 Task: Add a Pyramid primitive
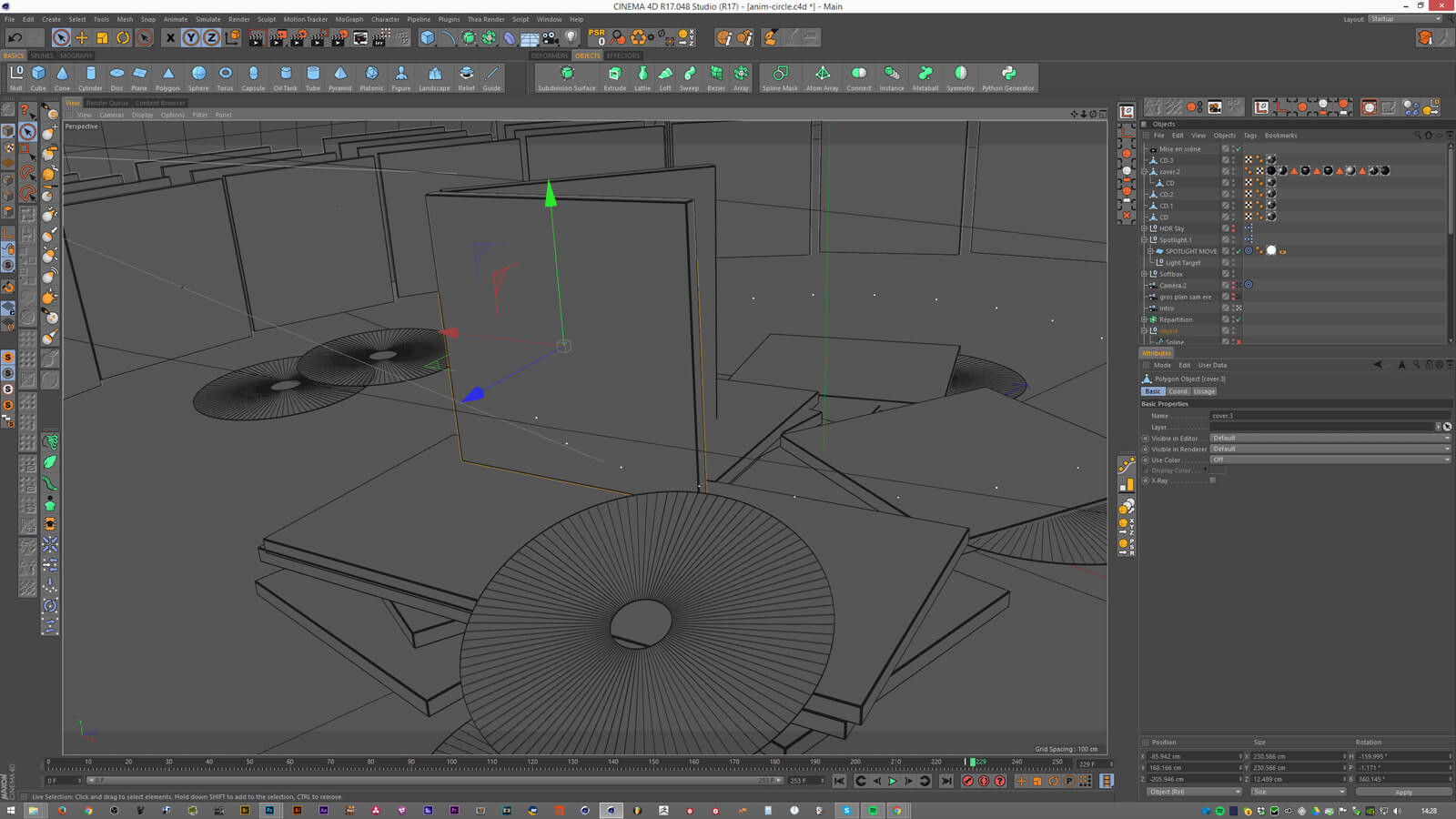pyautogui.click(x=339, y=78)
